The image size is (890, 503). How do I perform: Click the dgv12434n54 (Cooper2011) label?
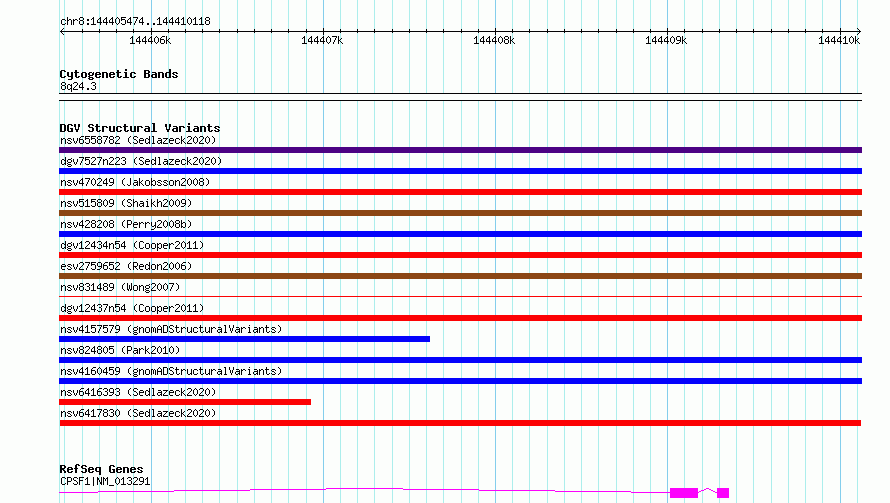point(132,245)
